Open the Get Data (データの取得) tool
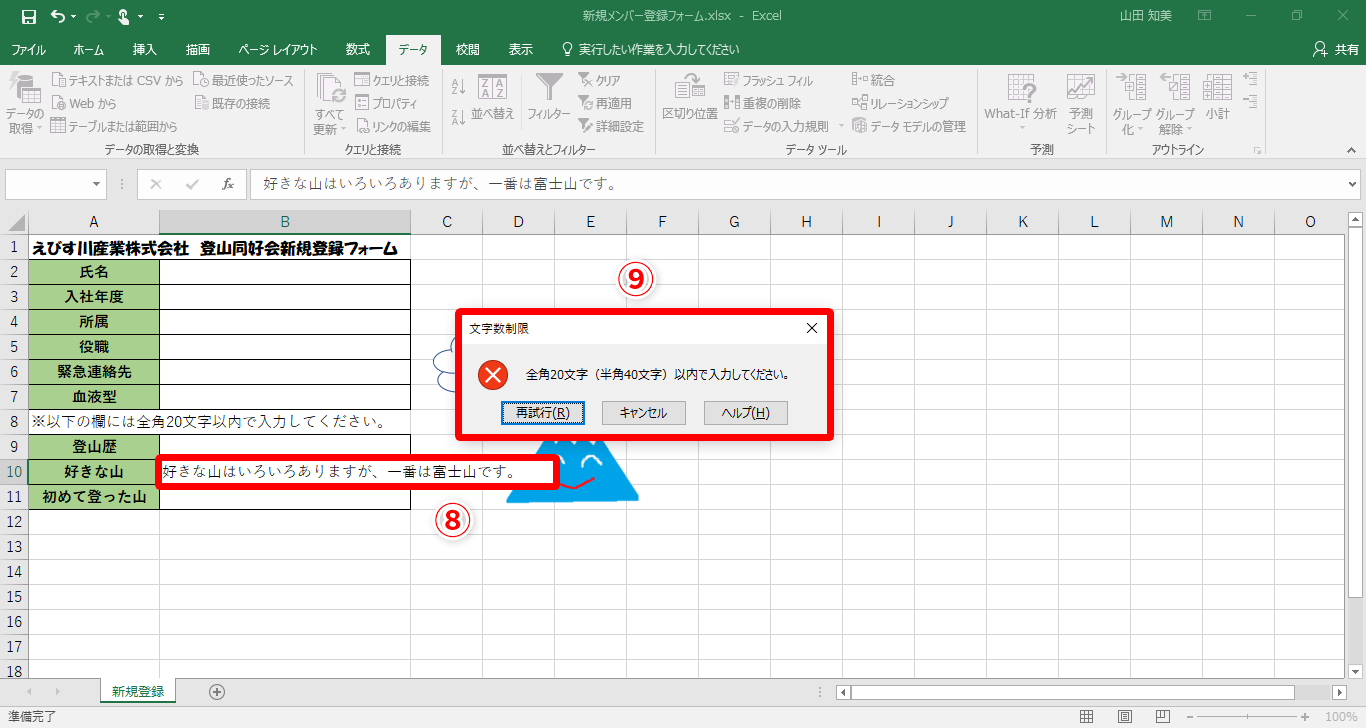1366x728 pixels. click(x=23, y=104)
